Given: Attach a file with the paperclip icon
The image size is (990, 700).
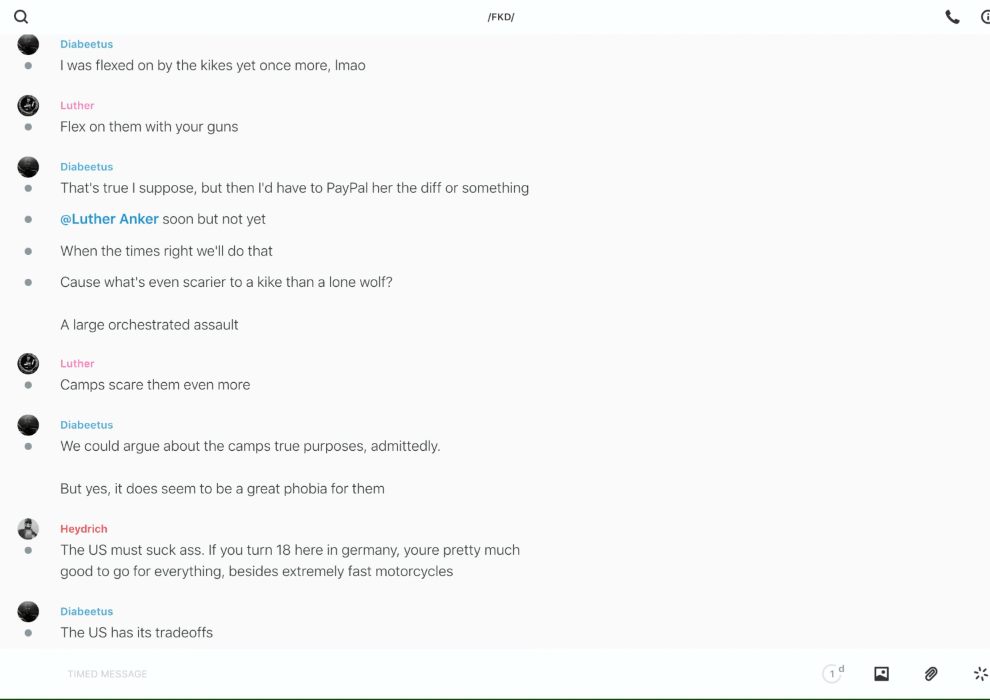Looking at the screenshot, I should 931,674.
